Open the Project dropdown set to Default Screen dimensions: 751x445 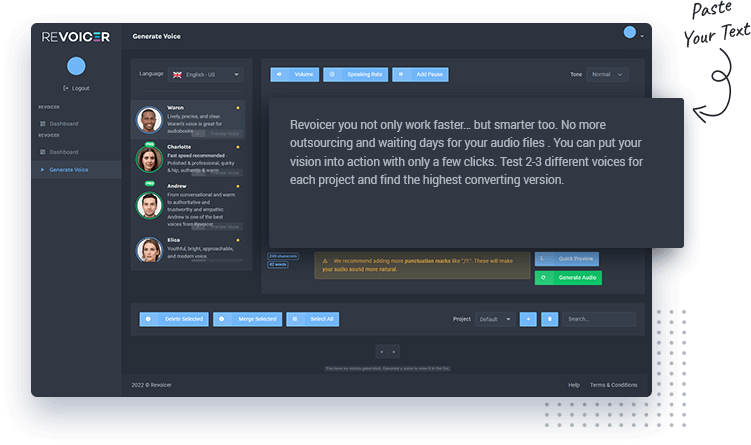pos(495,319)
